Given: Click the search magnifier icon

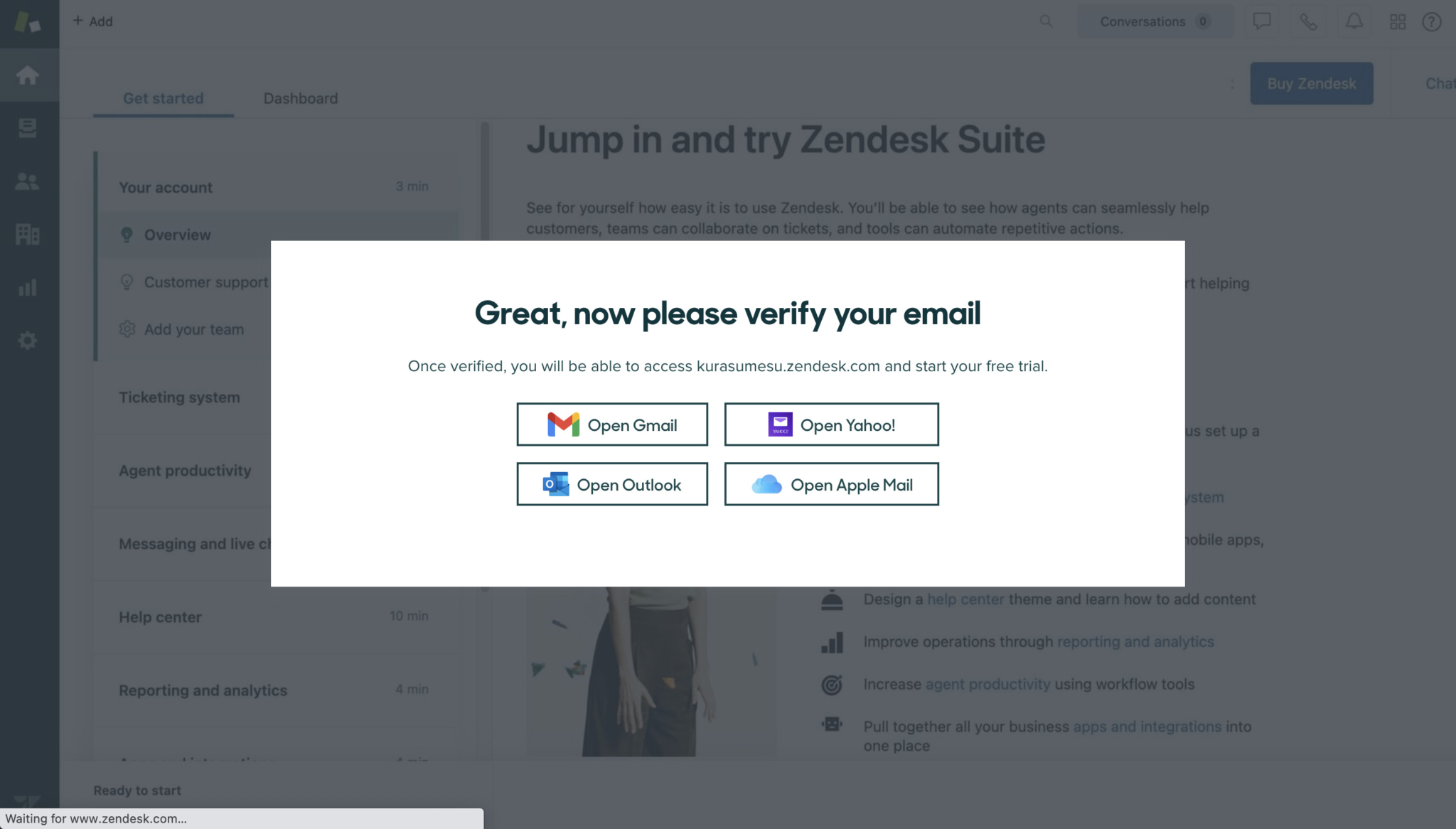Looking at the screenshot, I should (1046, 21).
